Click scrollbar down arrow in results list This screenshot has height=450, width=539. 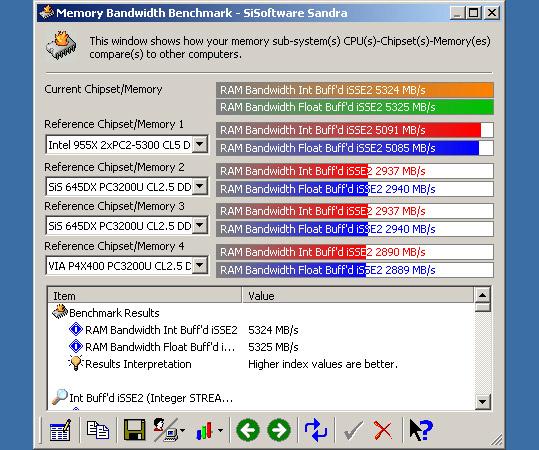pyautogui.click(x=483, y=401)
